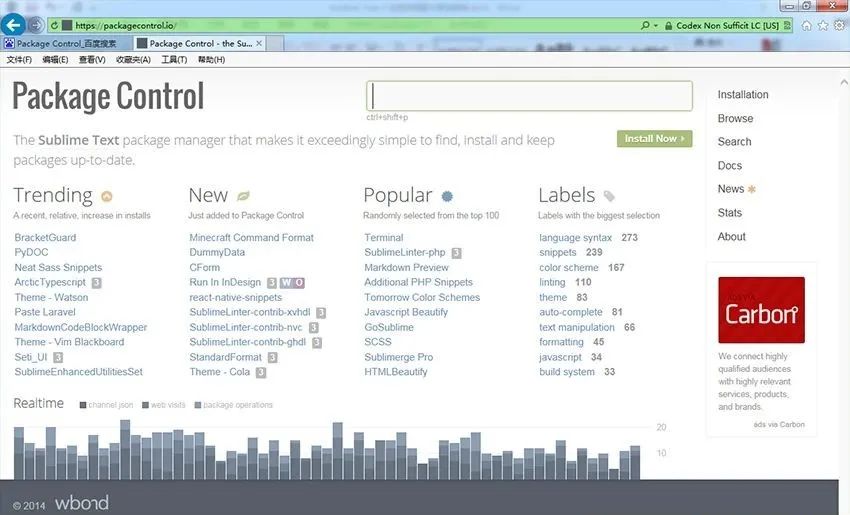Click the home icon in browser toolbar
Image resolution: width=850 pixels, height=515 pixels.
[x=807, y=25]
